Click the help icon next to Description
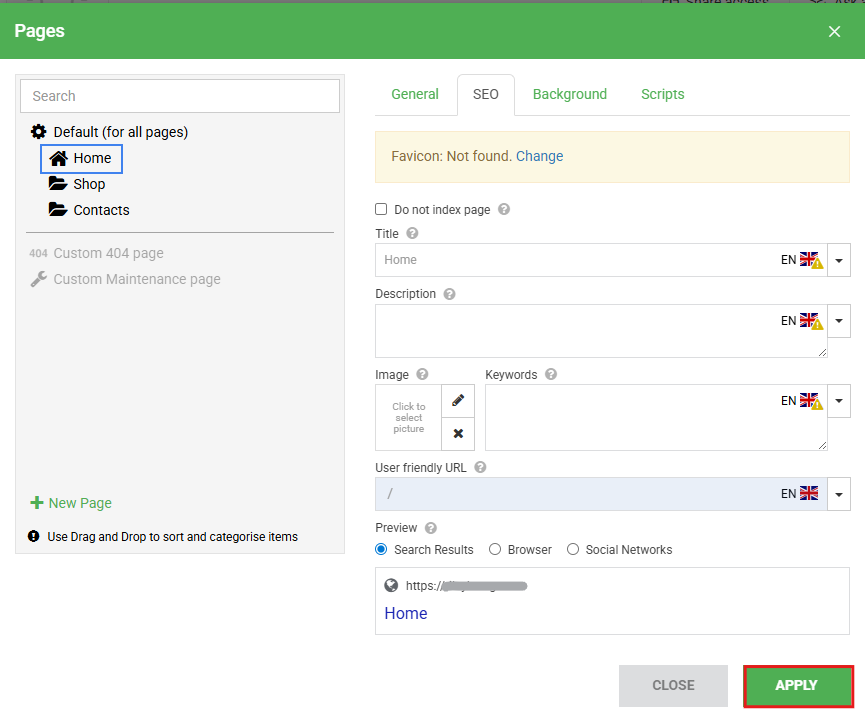Viewport: 865px width, 722px height. (449, 295)
